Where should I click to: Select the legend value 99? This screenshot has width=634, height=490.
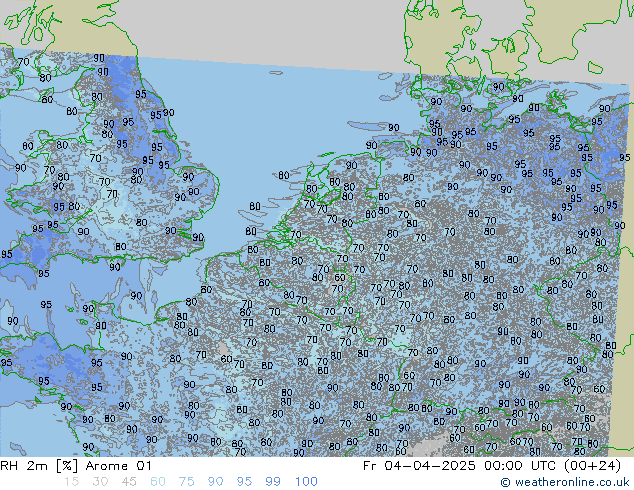point(273,482)
